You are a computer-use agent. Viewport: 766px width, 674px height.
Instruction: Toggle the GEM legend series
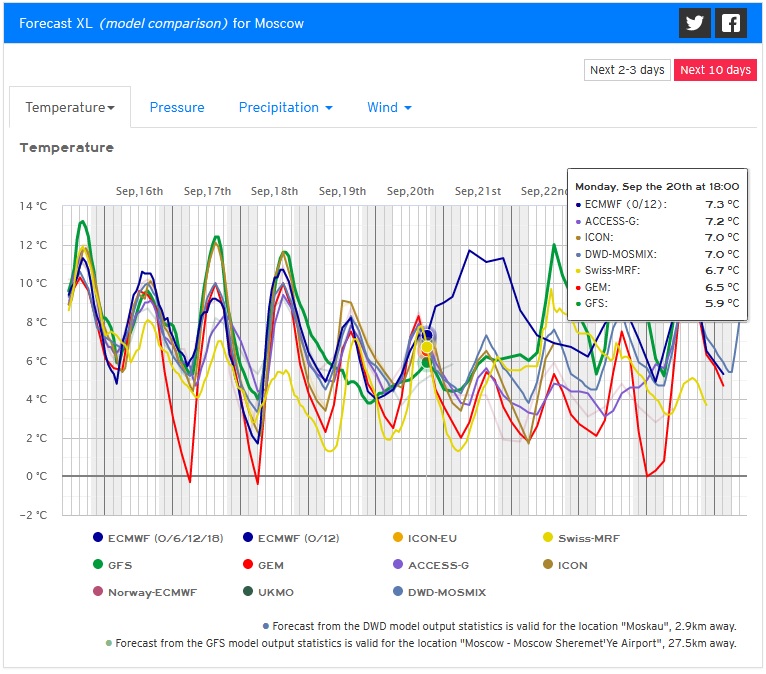(263, 565)
